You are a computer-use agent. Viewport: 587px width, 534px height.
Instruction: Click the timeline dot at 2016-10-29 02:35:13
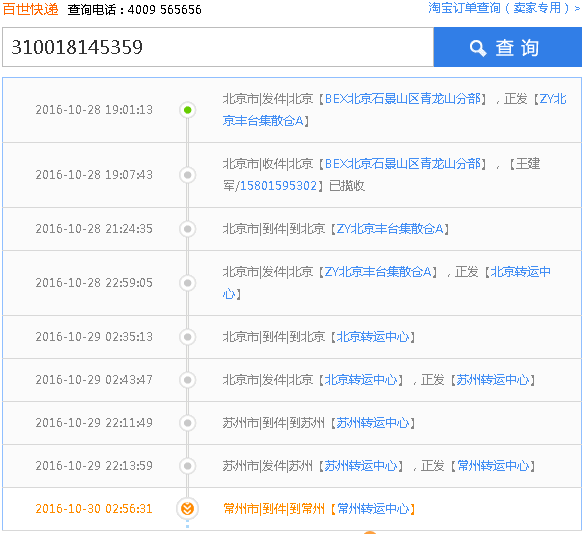click(188, 337)
